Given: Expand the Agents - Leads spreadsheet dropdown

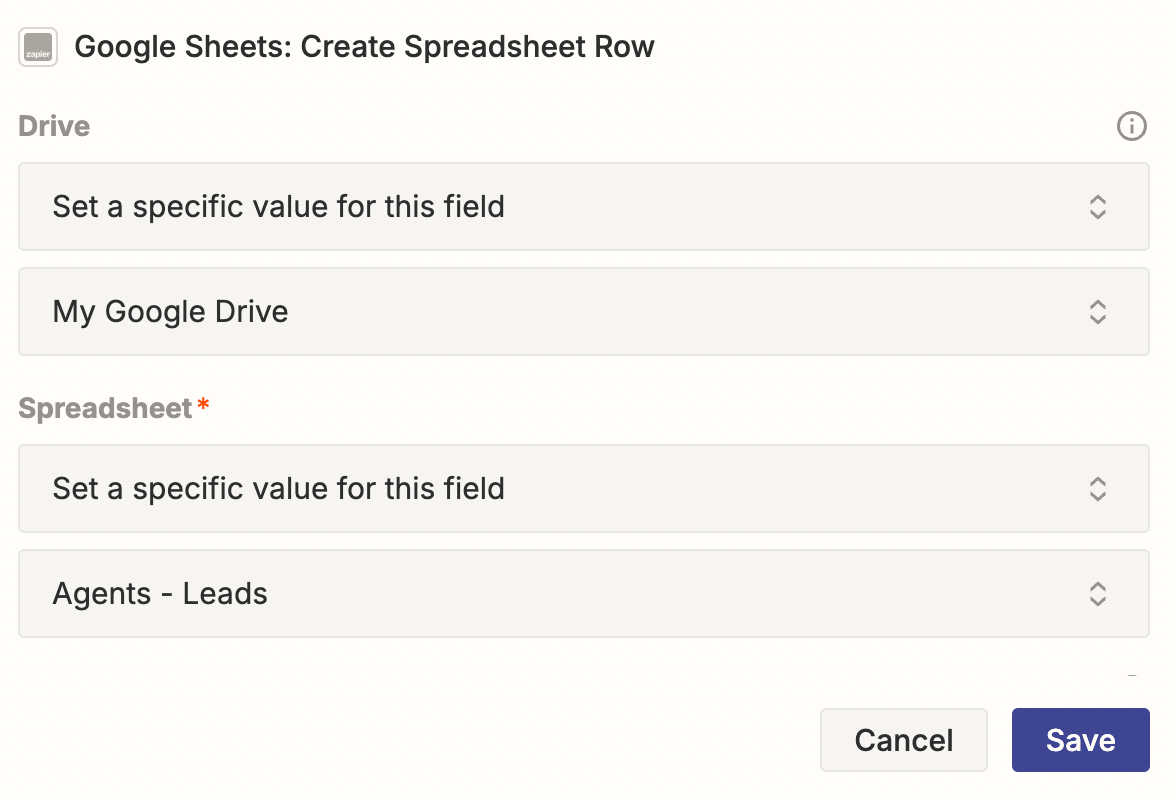Looking at the screenshot, I should pyautogui.click(x=583, y=594).
